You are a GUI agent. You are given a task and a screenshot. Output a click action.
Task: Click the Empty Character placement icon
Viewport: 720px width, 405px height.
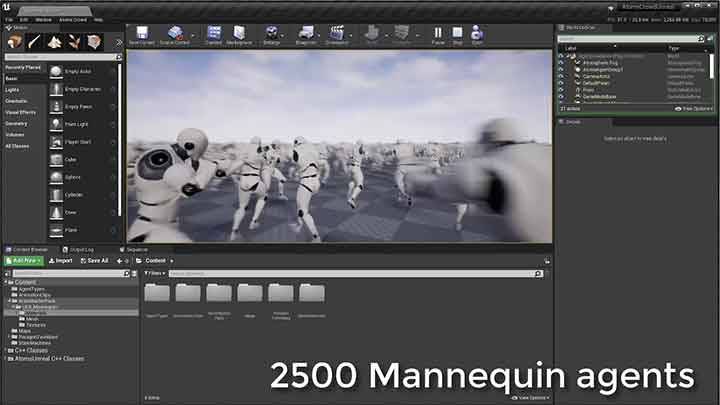tap(56, 89)
